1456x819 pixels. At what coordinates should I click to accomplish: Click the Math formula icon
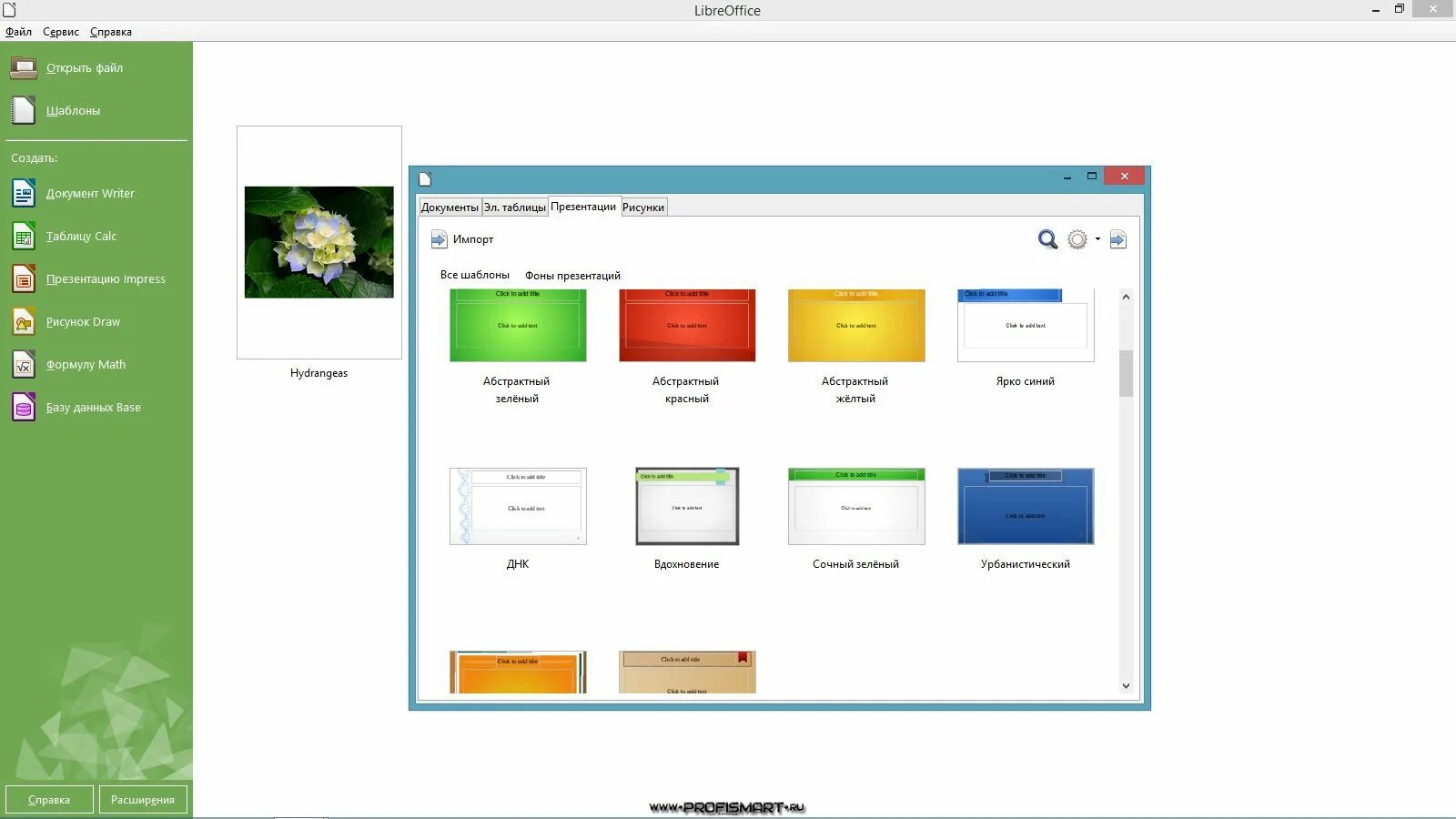tap(24, 364)
